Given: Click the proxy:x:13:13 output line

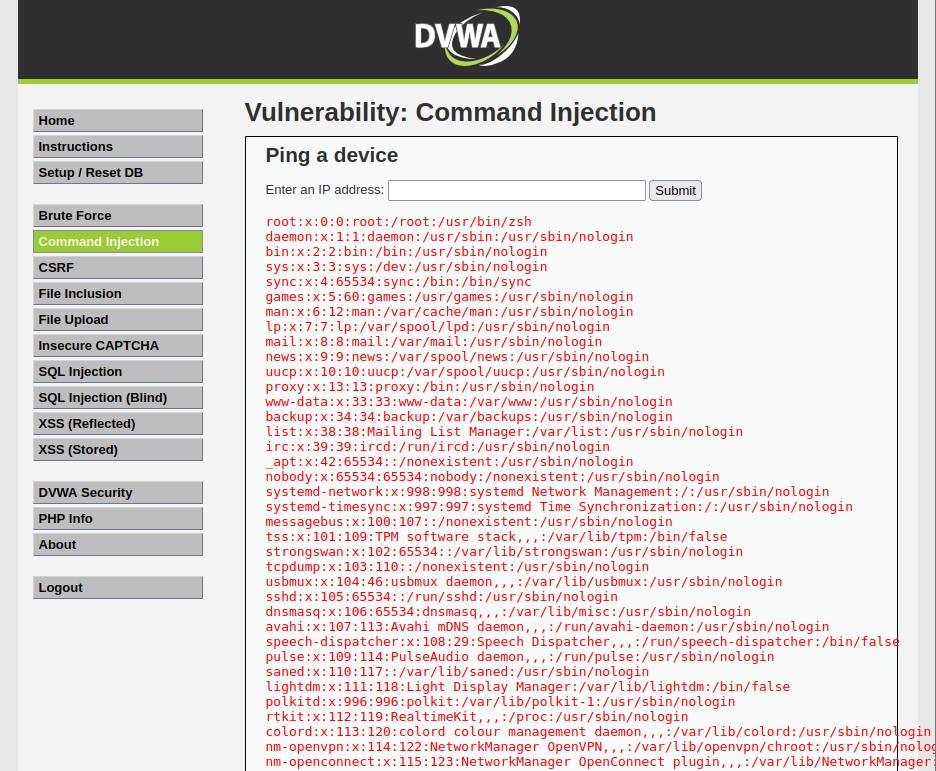Looking at the screenshot, I should [x=430, y=387].
